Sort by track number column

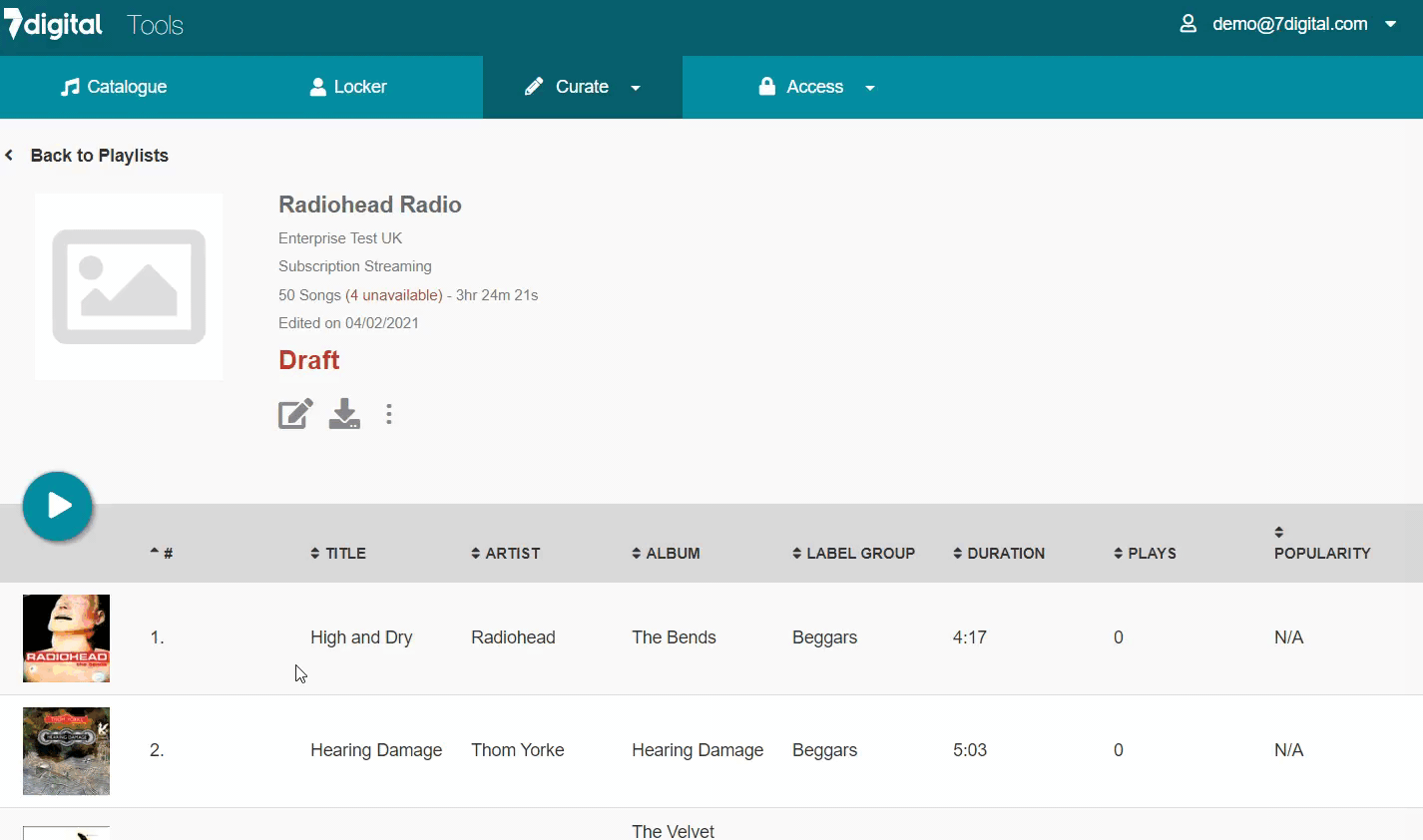click(x=162, y=553)
